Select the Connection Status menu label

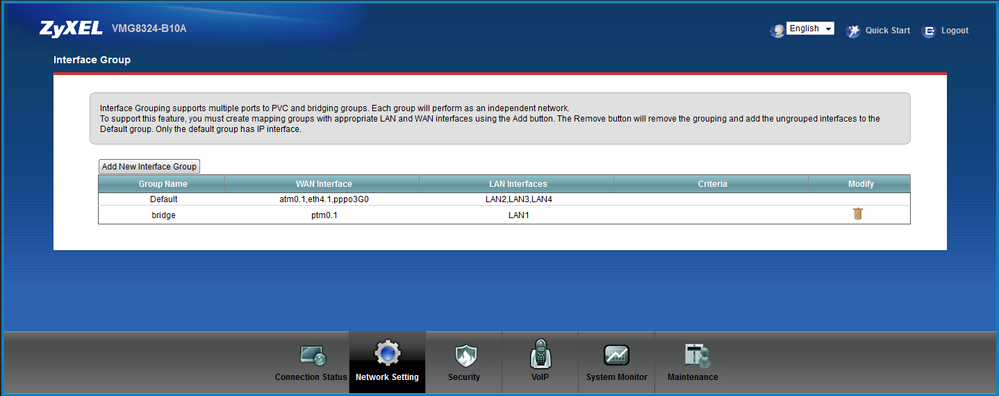pyautogui.click(x=311, y=377)
